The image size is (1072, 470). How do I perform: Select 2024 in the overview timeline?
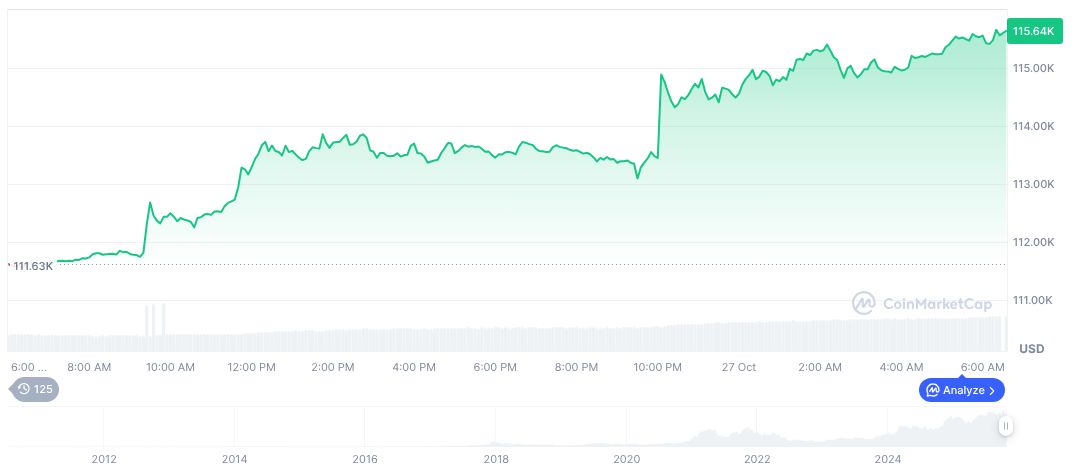[888, 459]
